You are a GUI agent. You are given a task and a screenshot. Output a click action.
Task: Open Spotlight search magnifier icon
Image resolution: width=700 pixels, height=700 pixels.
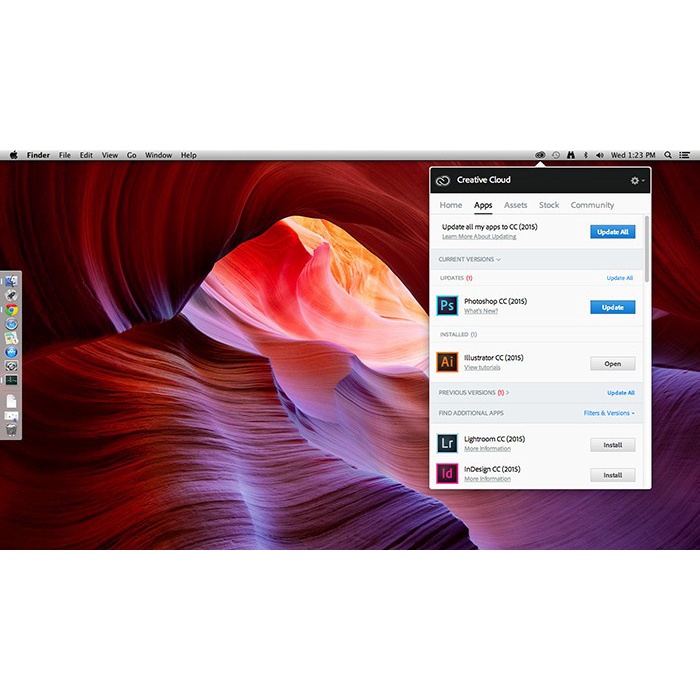click(668, 155)
